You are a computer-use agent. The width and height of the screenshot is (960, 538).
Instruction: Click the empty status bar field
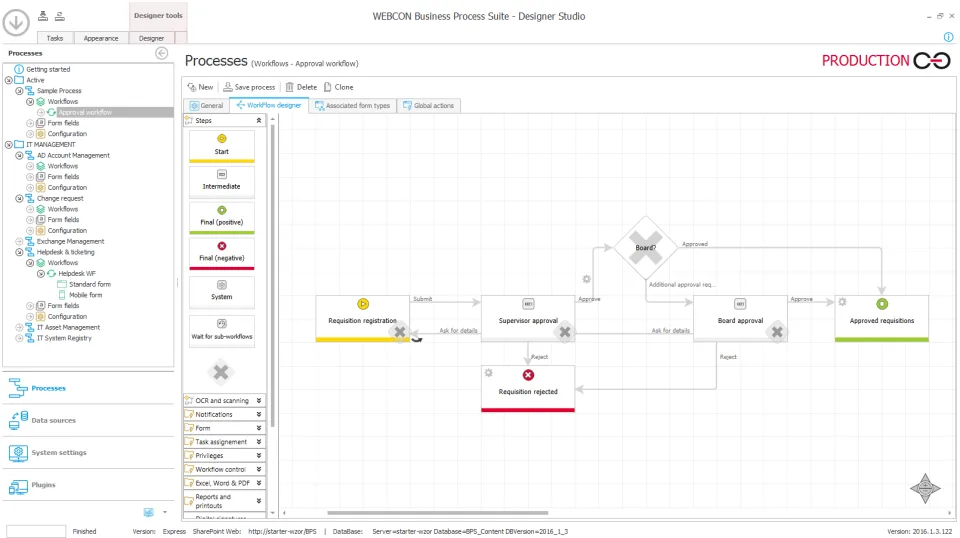pyautogui.click(x=36, y=531)
